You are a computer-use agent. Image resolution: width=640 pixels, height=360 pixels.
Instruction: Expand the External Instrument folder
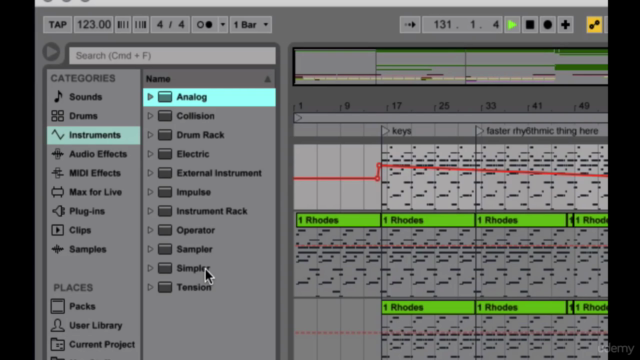(x=150, y=173)
